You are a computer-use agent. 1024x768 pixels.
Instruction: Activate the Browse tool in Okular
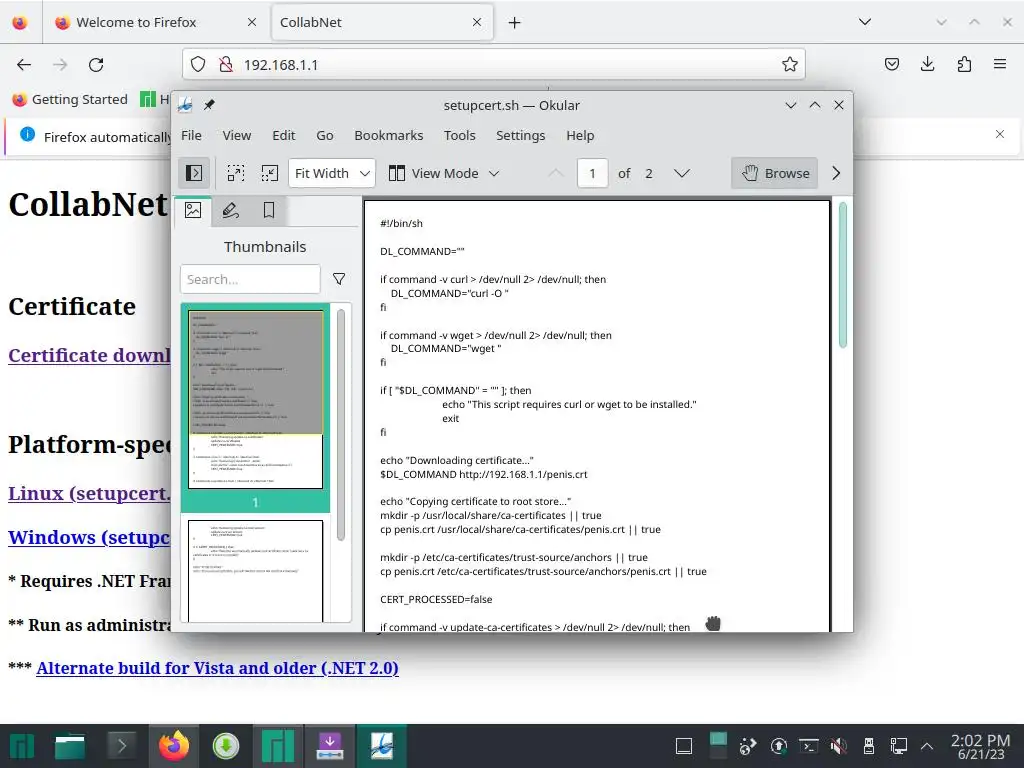tap(775, 173)
